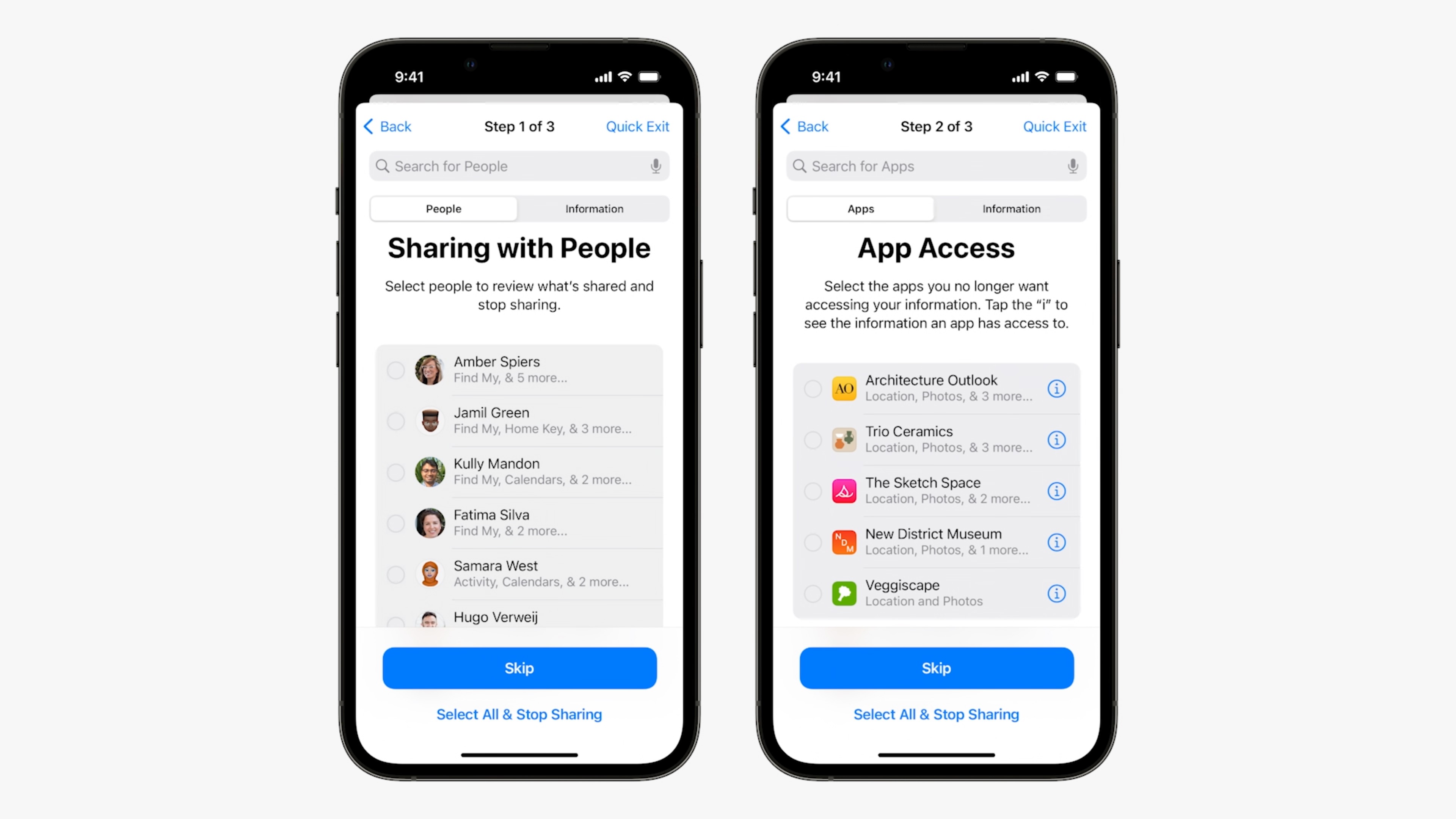The image size is (1456, 819).
Task: Switch to the Apps tab on Step 2
Action: [860, 208]
